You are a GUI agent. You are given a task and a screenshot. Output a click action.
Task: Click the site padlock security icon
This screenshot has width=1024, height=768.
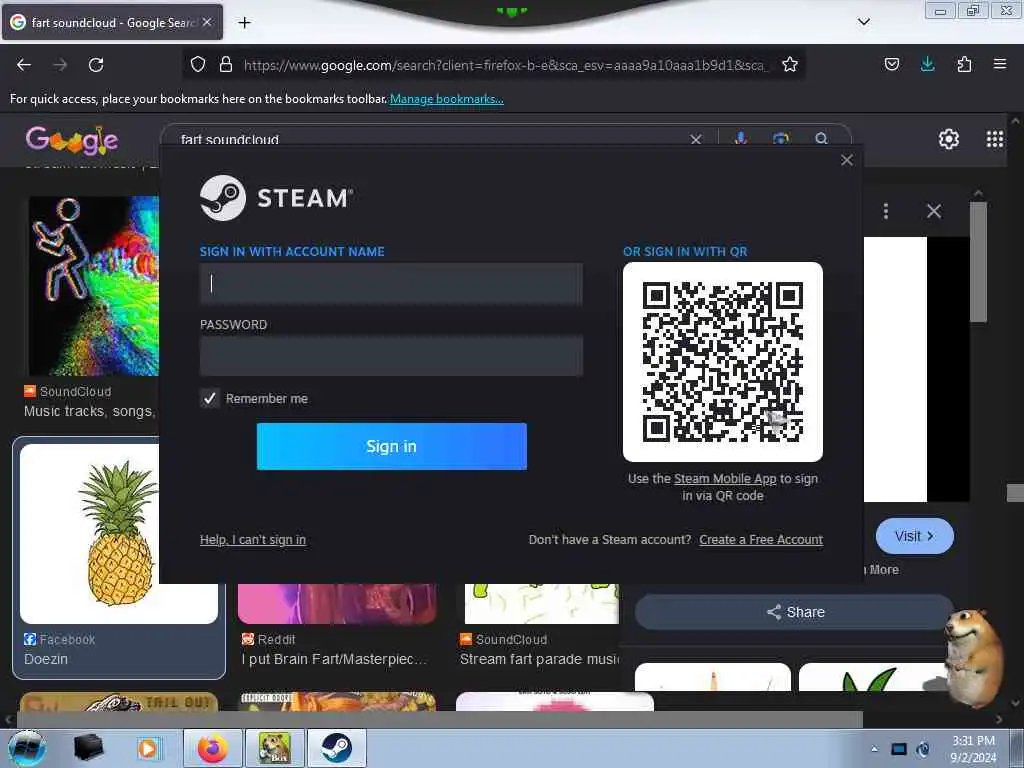[226, 64]
